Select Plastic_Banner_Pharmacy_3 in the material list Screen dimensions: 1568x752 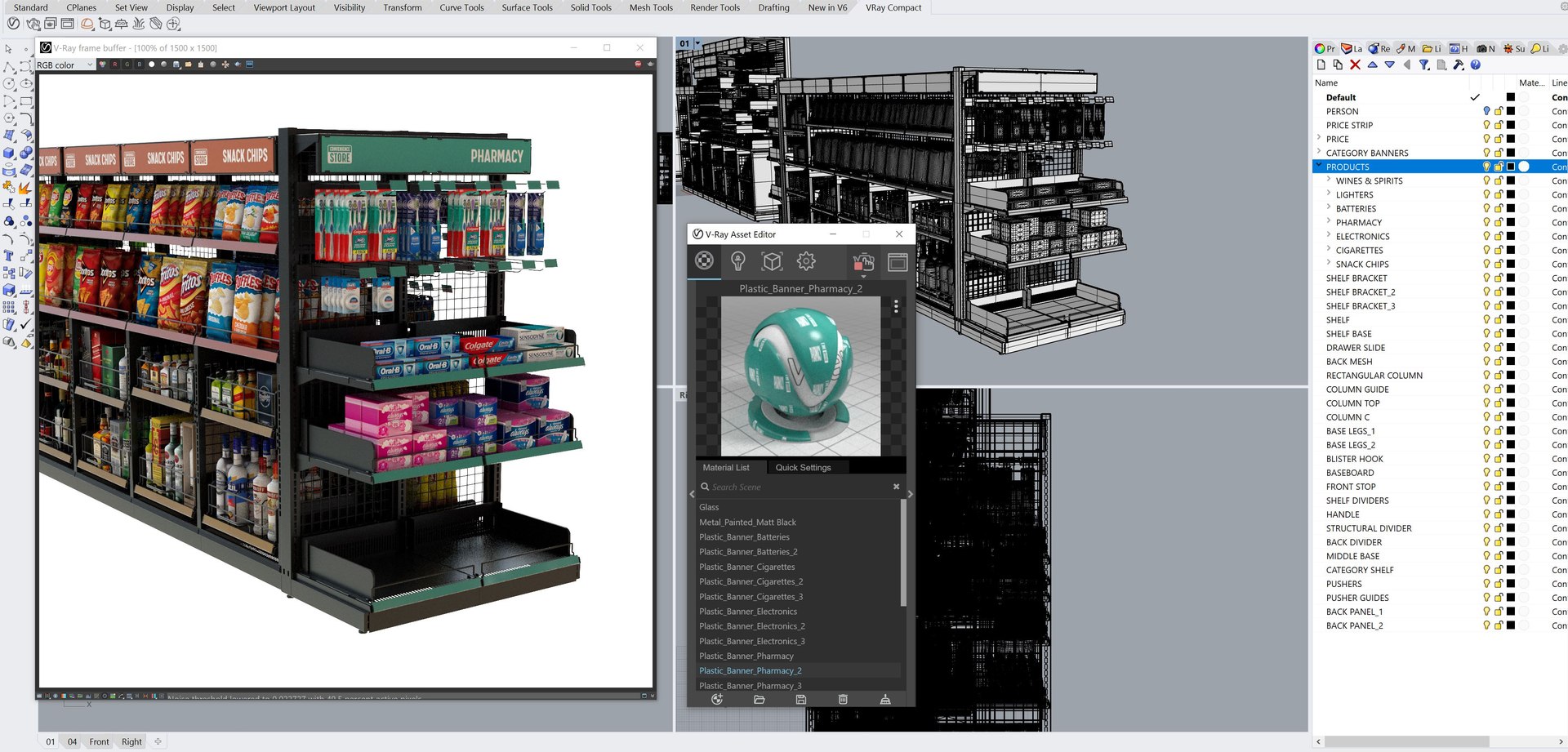click(750, 685)
